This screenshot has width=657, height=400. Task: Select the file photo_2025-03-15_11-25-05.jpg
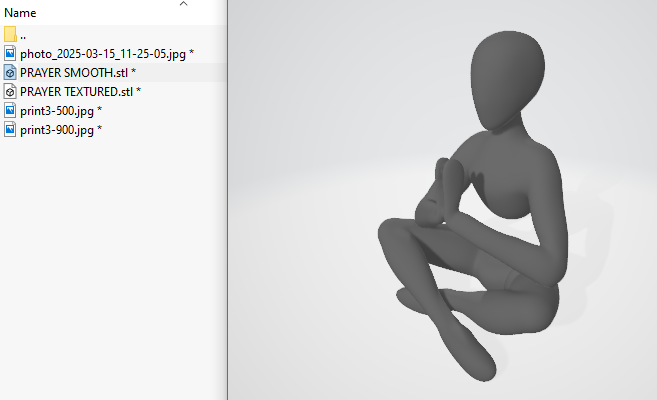(107, 54)
